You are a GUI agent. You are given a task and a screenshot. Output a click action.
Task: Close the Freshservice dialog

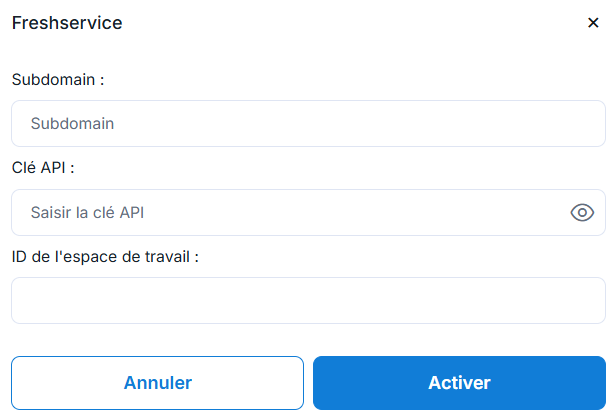coord(593,23)
